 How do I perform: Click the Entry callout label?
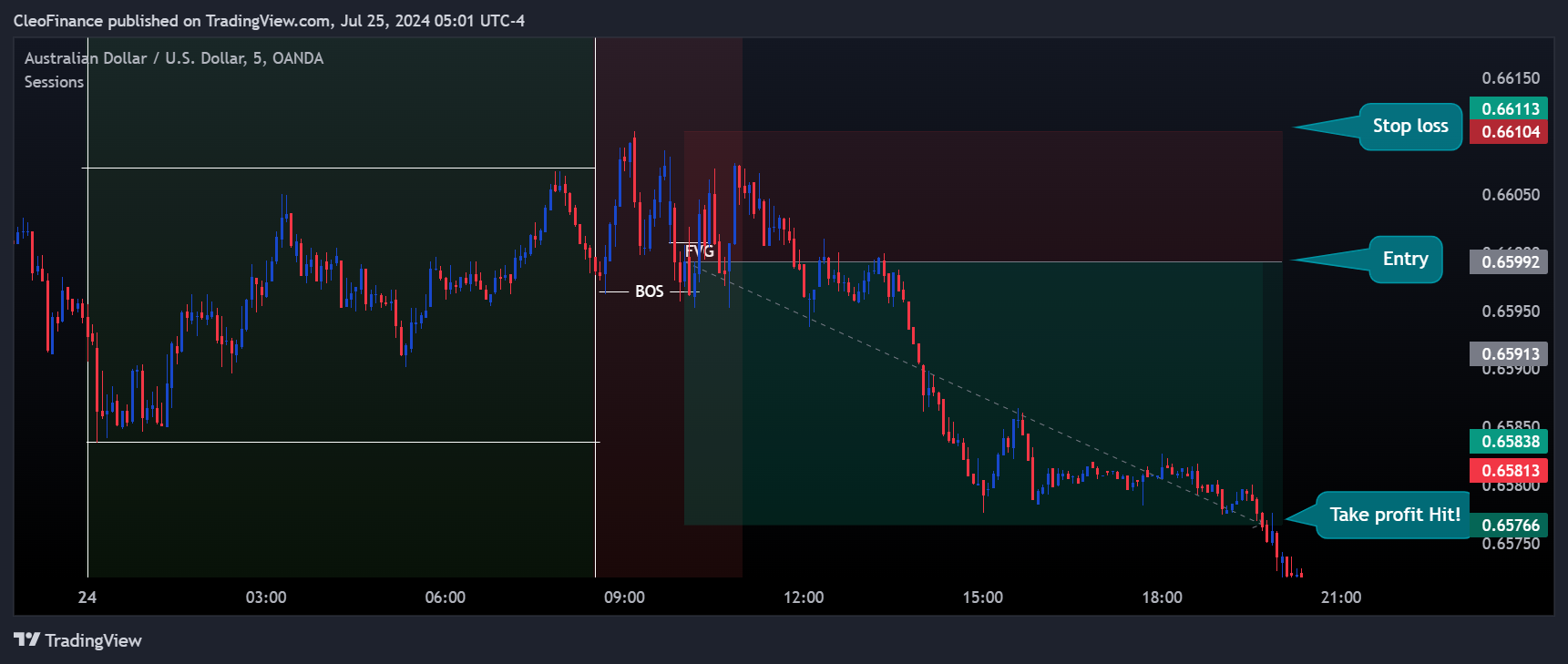coord(1406,259)
